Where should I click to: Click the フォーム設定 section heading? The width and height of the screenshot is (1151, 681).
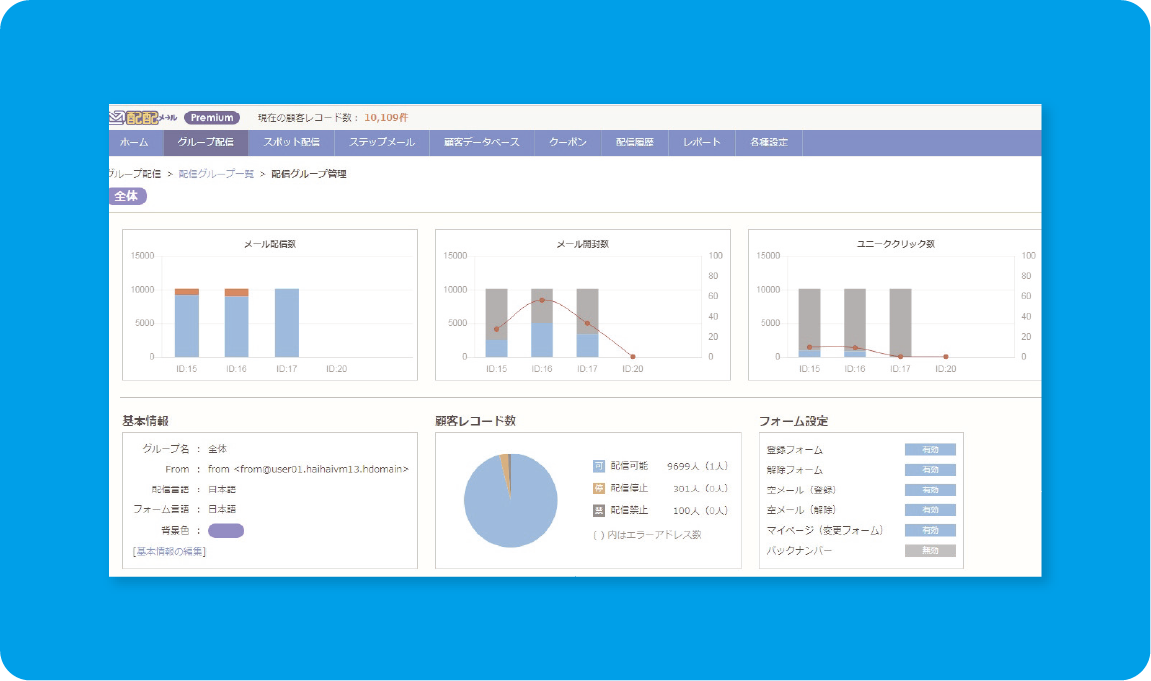[794, 420]
